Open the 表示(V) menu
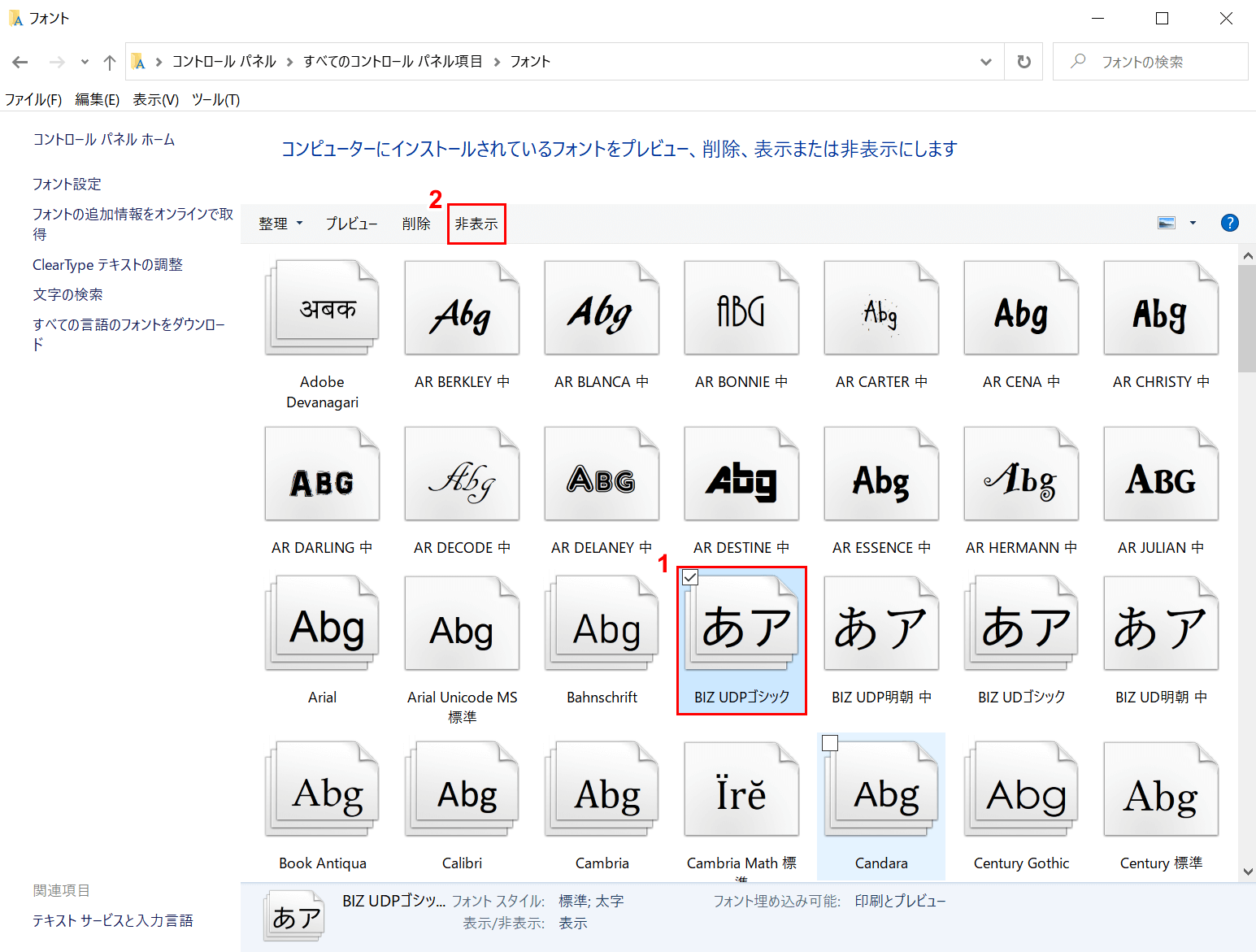The image size is (1256, 952). point(155,99)
